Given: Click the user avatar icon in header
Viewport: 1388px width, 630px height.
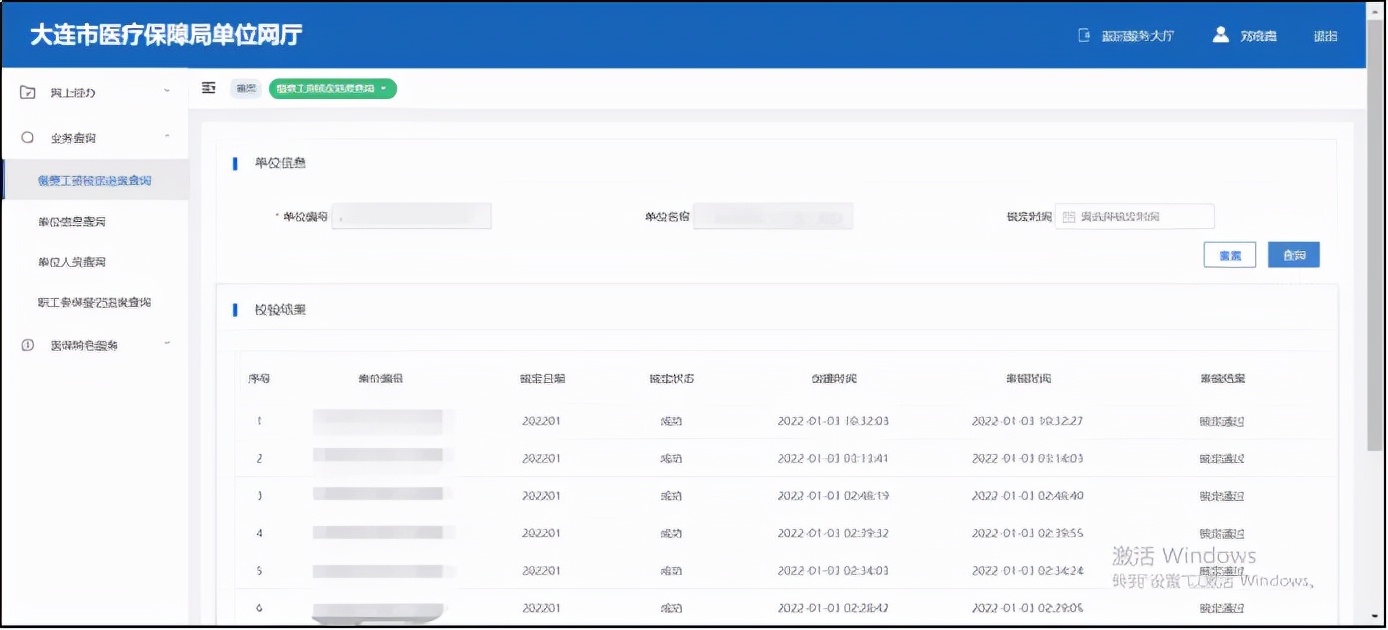Looking at the screenshot, I should click(1220, 35).
